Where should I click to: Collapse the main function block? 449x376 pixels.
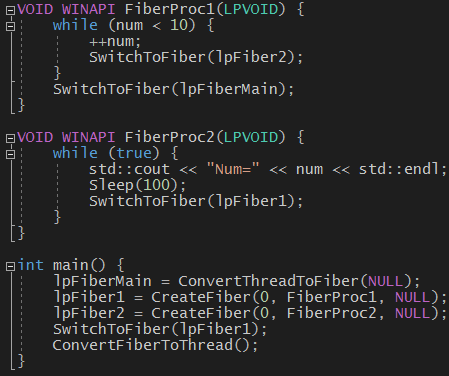click(x=11, y=266)
